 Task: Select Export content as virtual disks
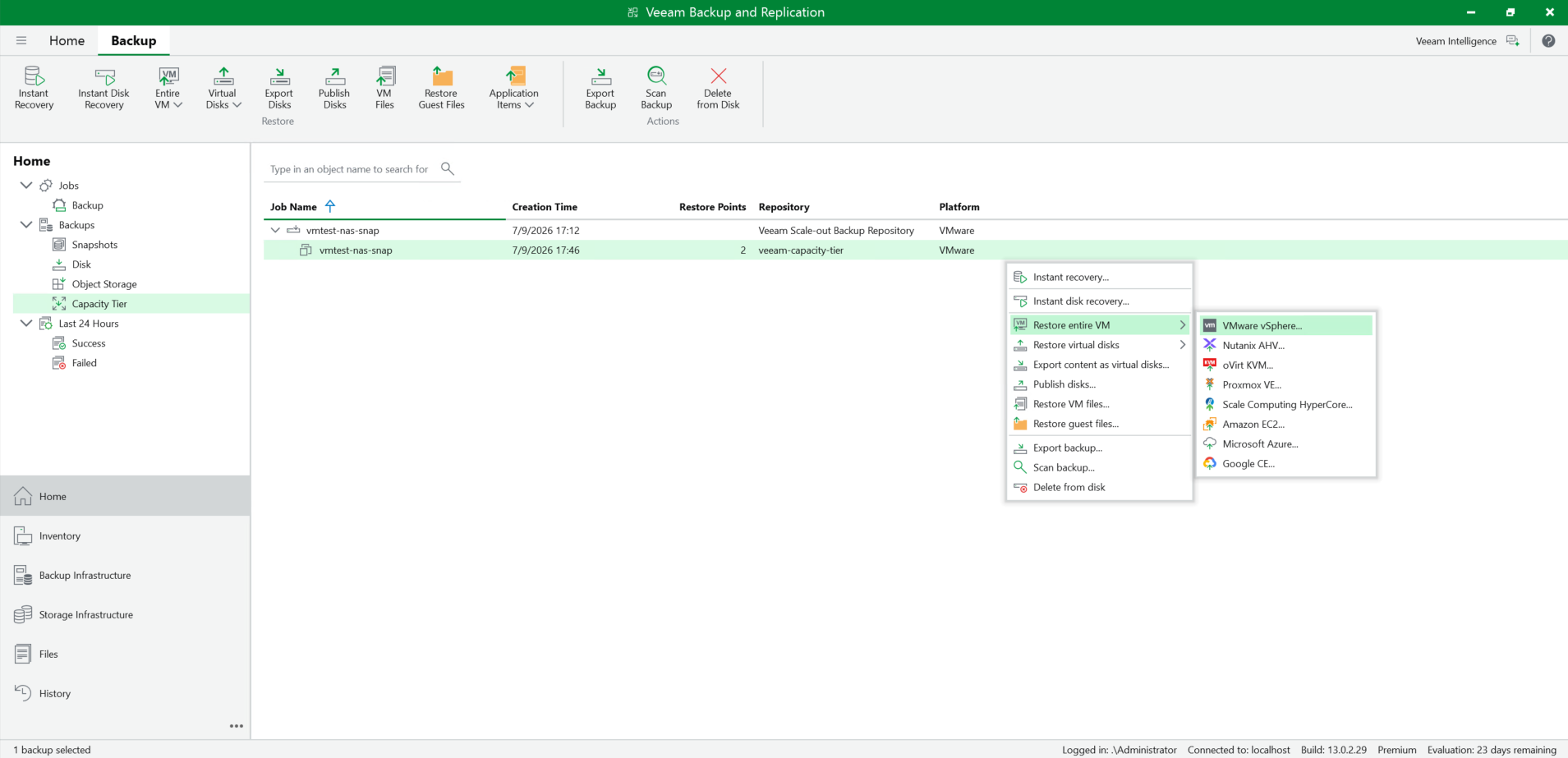pos(1100,365)
